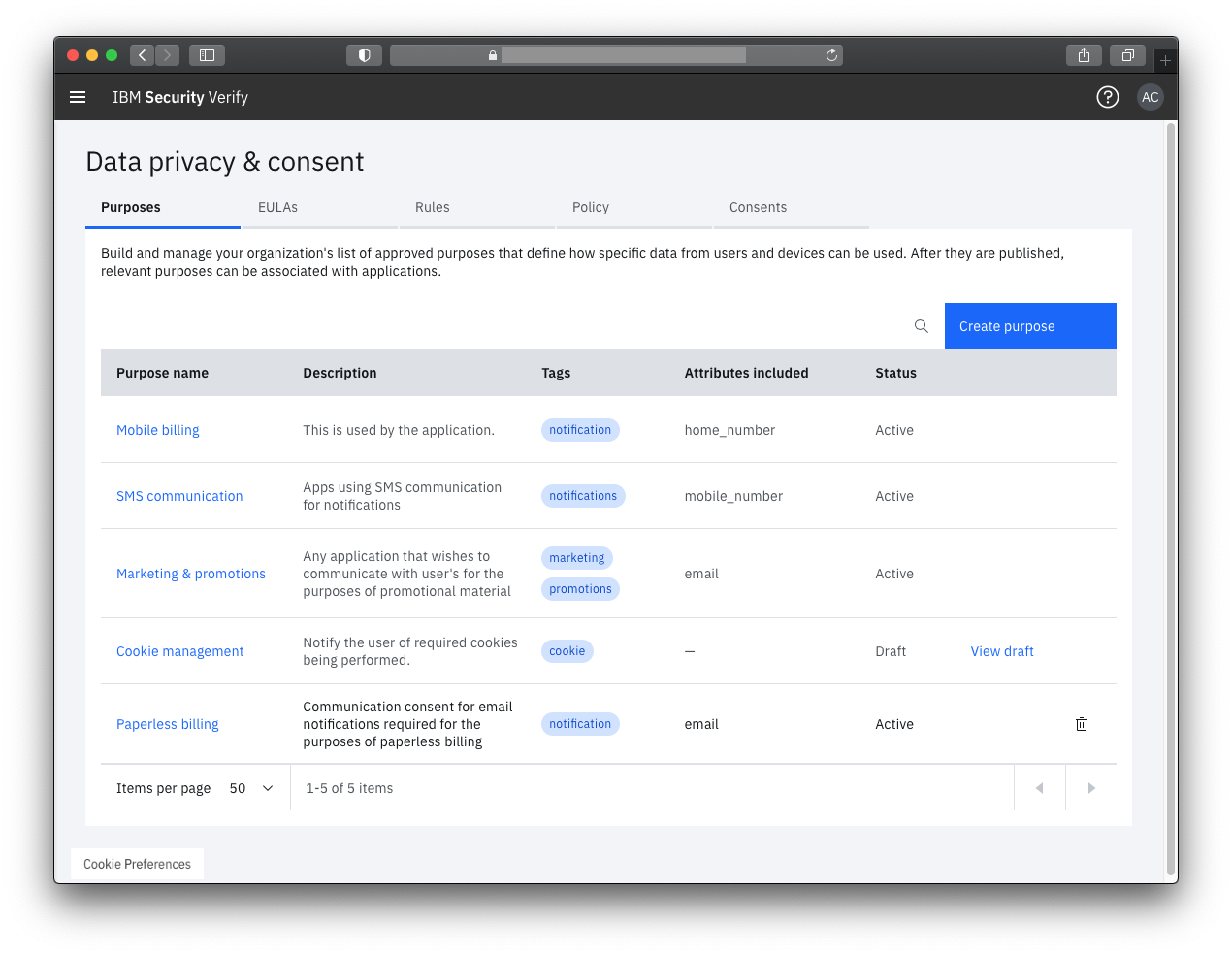Open the Cookie management purpose link

[x=180, y=651]
